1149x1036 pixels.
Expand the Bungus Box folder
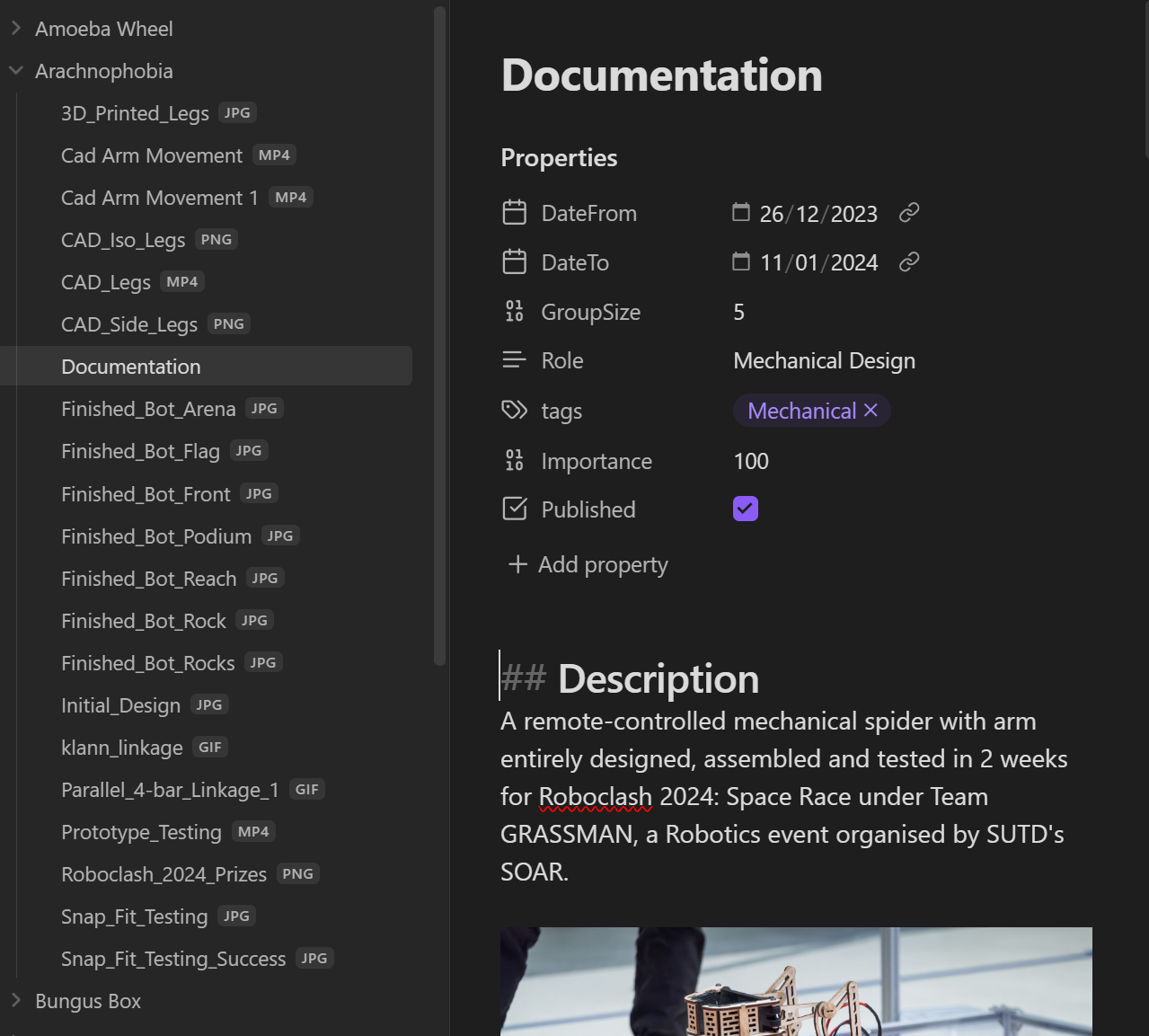tap(16, 1001)
